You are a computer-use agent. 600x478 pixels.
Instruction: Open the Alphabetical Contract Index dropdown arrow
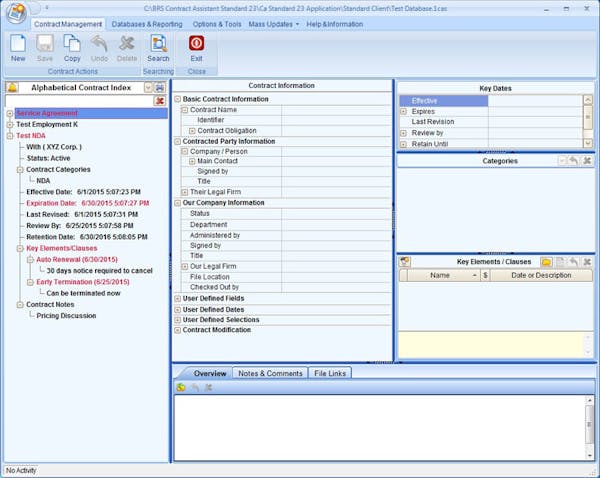point(148,88)
